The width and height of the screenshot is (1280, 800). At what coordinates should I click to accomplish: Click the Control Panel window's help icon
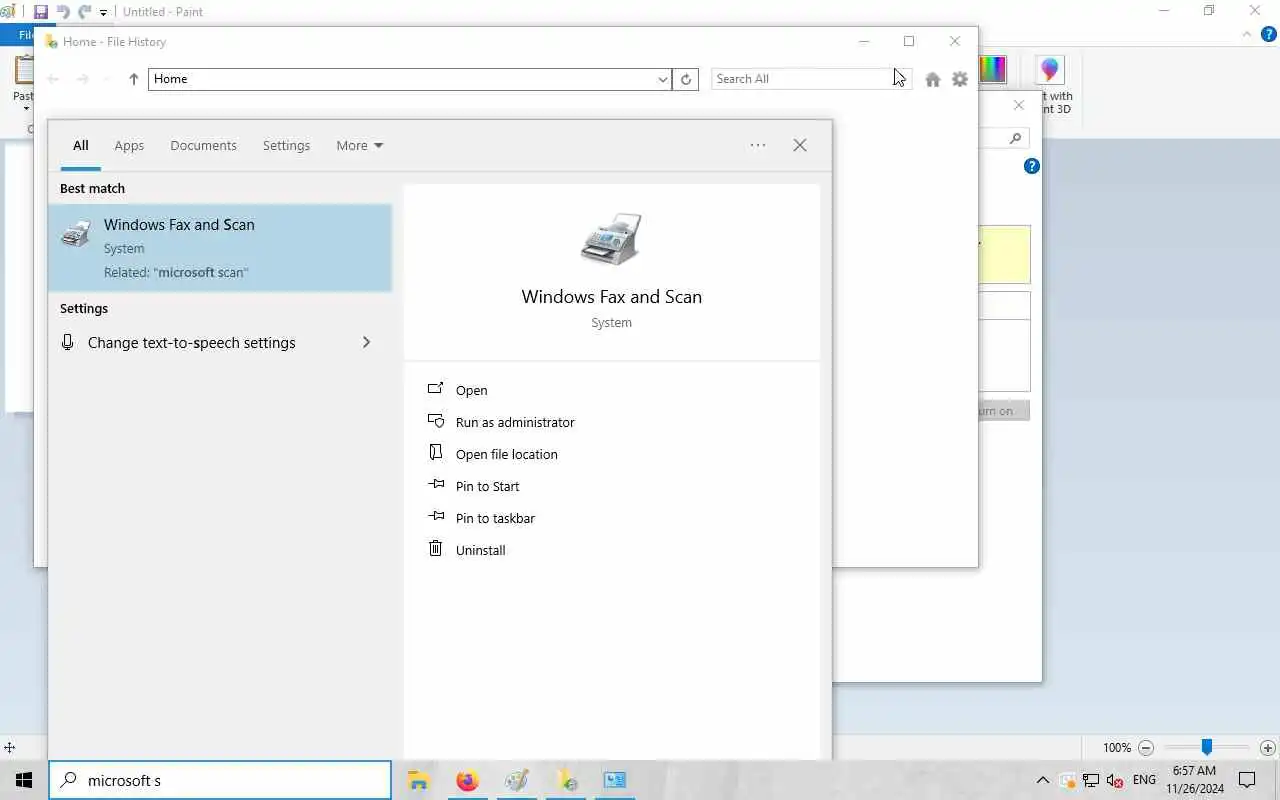pyautogui.click(x=1032, y=166)
